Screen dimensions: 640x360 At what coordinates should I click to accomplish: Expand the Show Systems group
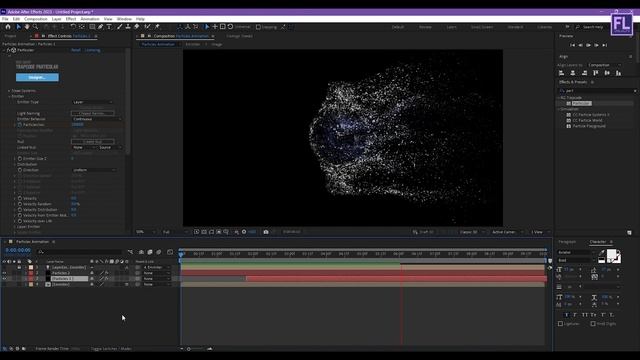pyautogui.click(x=9, y=91)
